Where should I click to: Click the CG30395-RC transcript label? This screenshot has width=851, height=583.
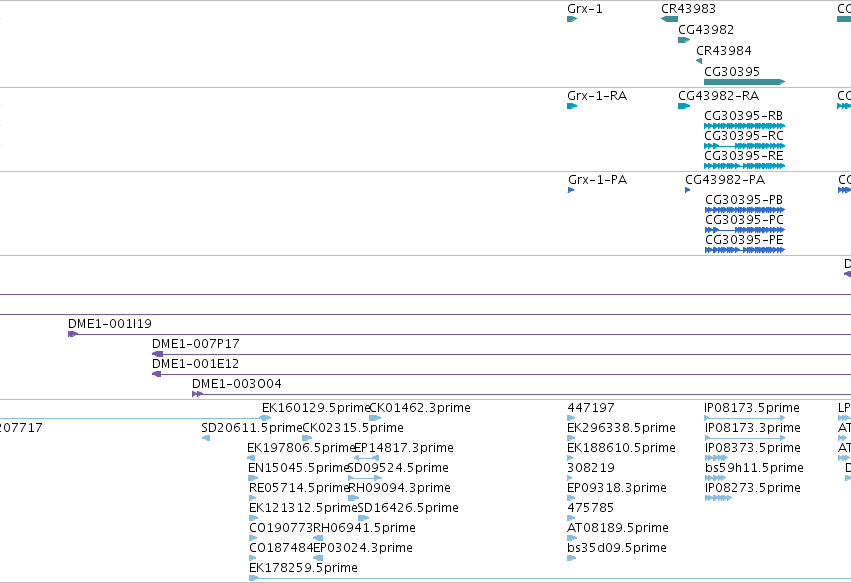(x=744, y=136)
